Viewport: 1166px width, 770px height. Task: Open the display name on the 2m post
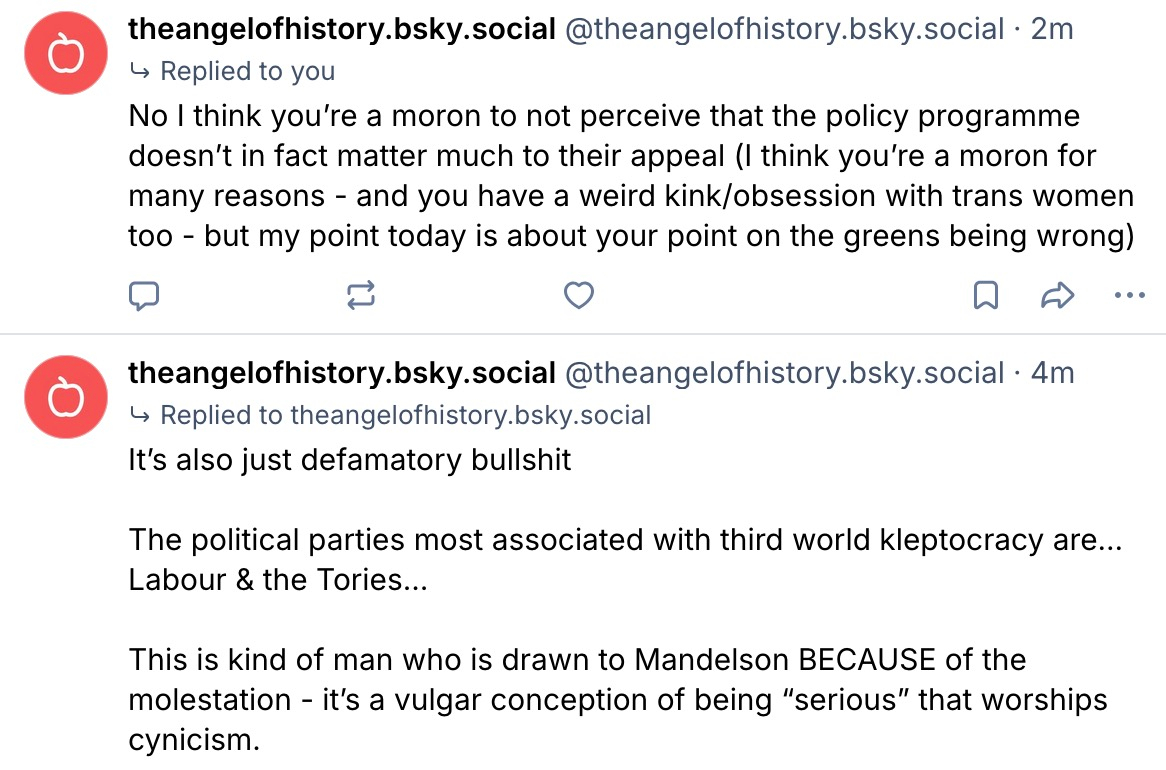point(342,30)
